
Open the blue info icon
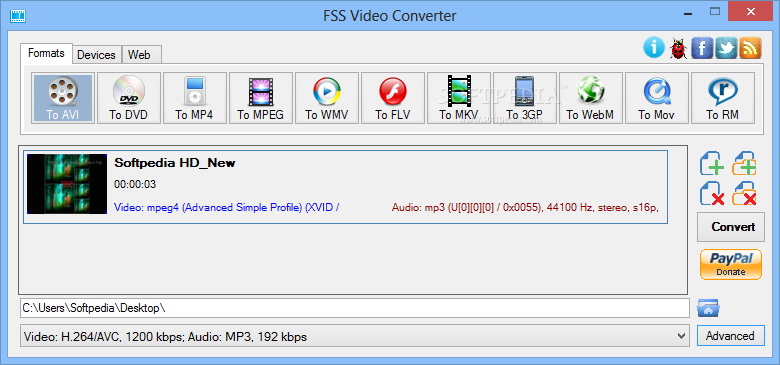click(x=654, y=48)
